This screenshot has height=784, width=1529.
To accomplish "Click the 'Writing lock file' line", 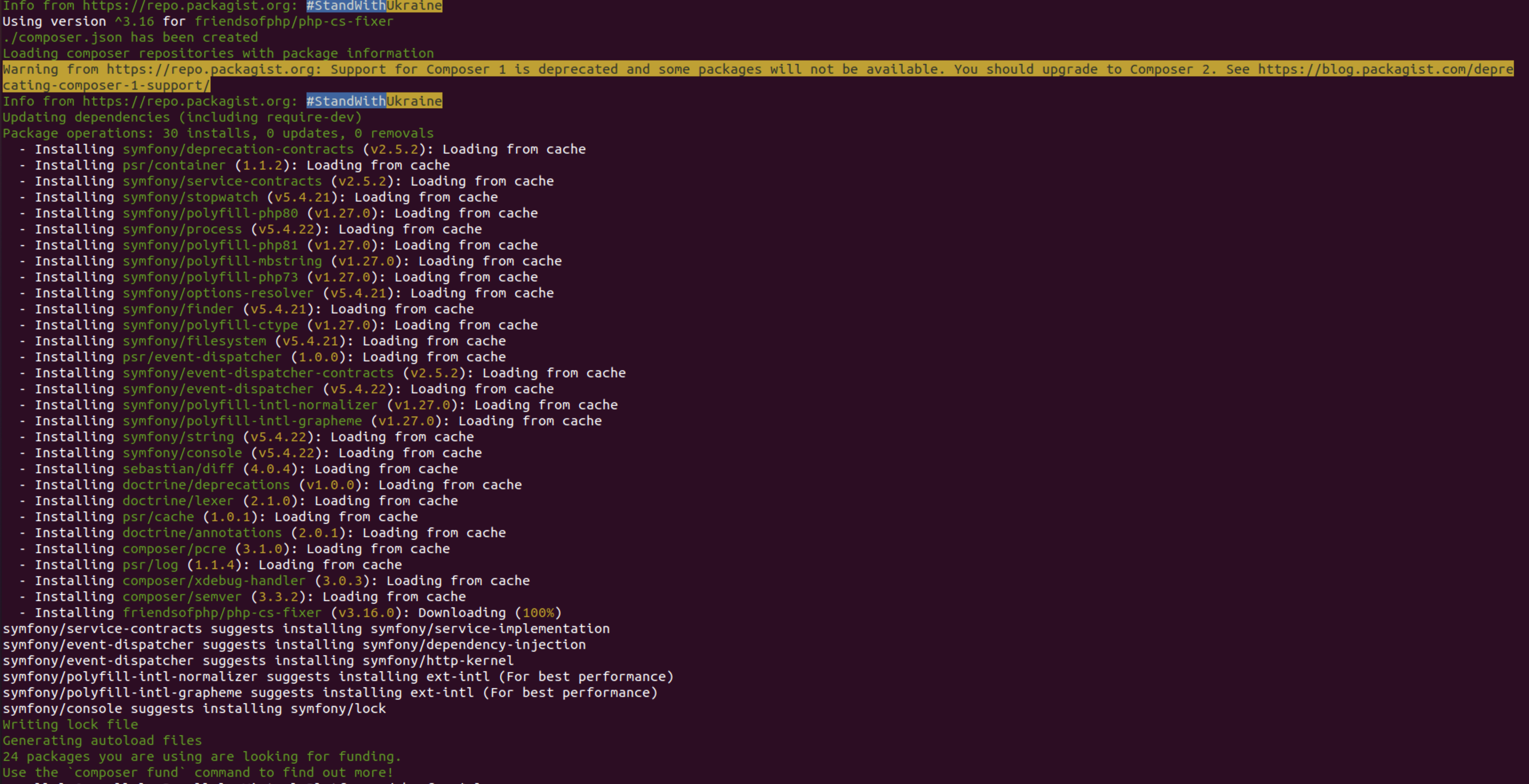I will pyautogui.click(x=70, y=725).
